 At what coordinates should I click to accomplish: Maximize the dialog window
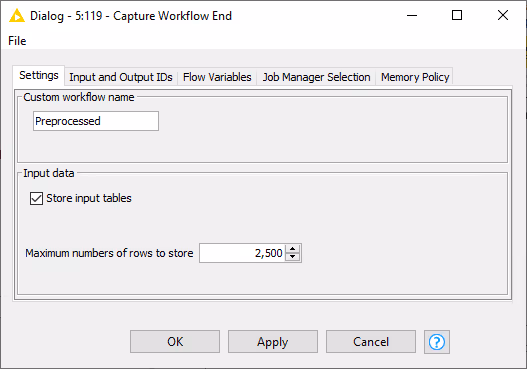tap(457, 15)
